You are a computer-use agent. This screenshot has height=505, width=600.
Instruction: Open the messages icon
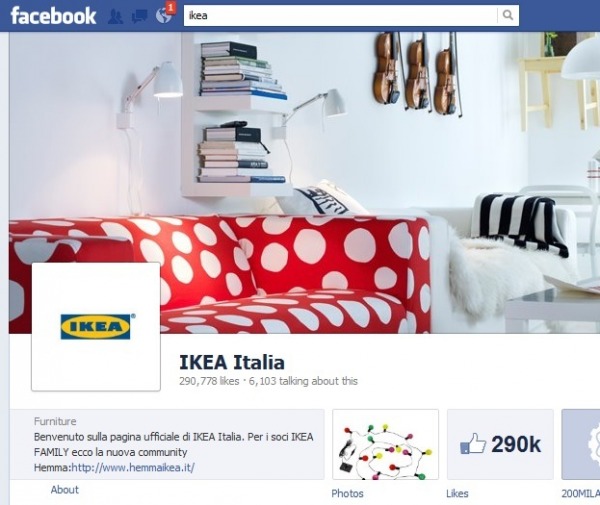[139, 16]
